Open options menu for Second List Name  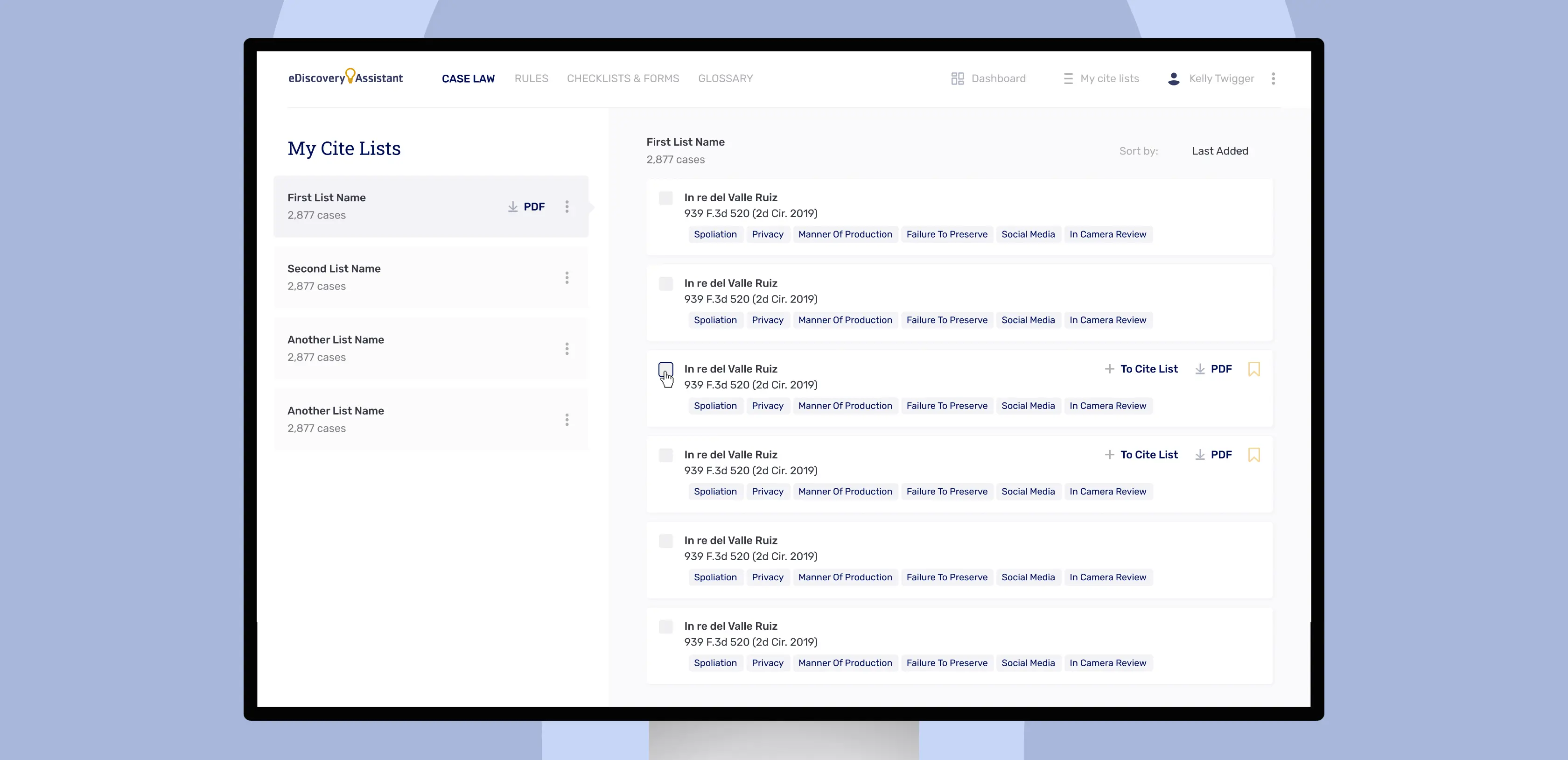(x=567, y=278)
